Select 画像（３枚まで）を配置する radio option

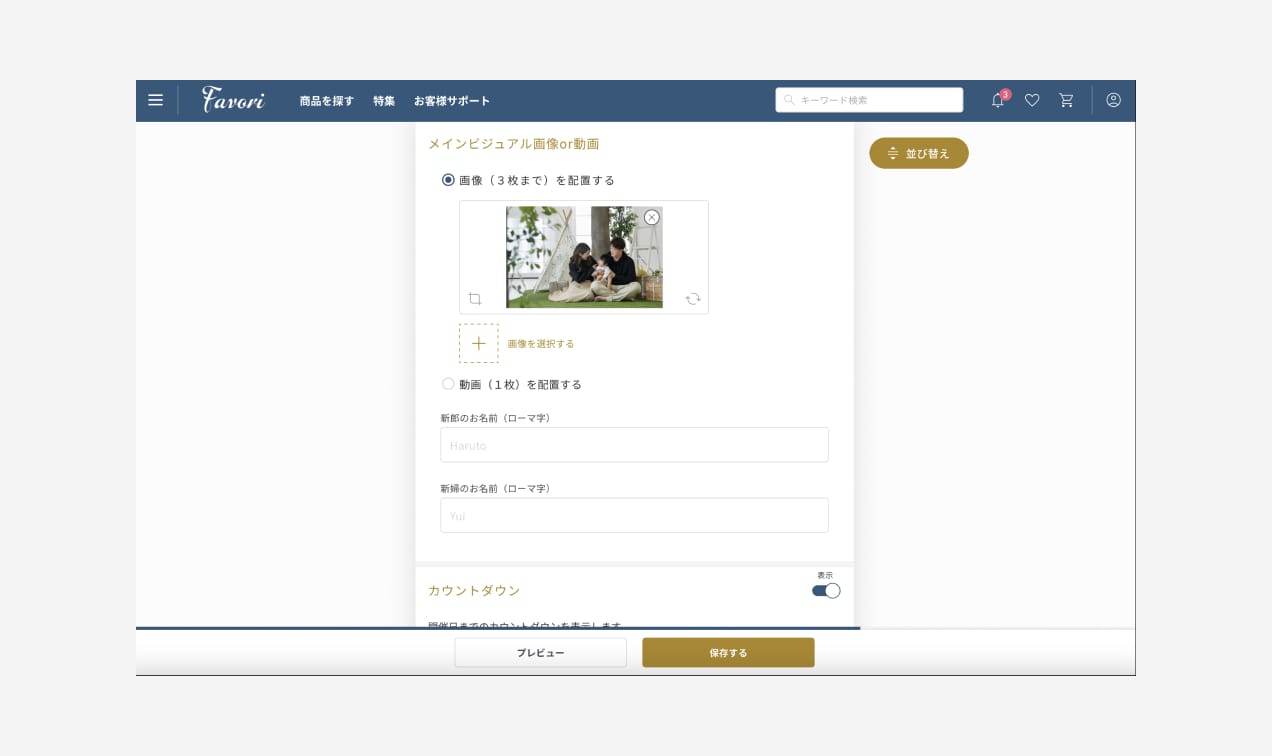click(448, 180)
